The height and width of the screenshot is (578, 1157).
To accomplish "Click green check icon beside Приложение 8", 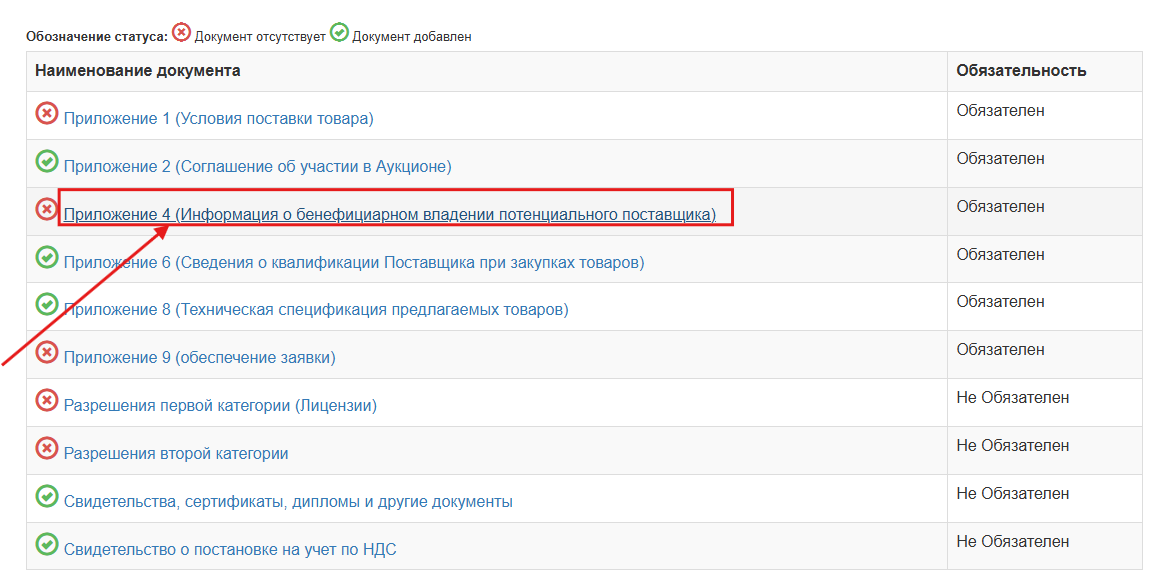I will point(46,304).
